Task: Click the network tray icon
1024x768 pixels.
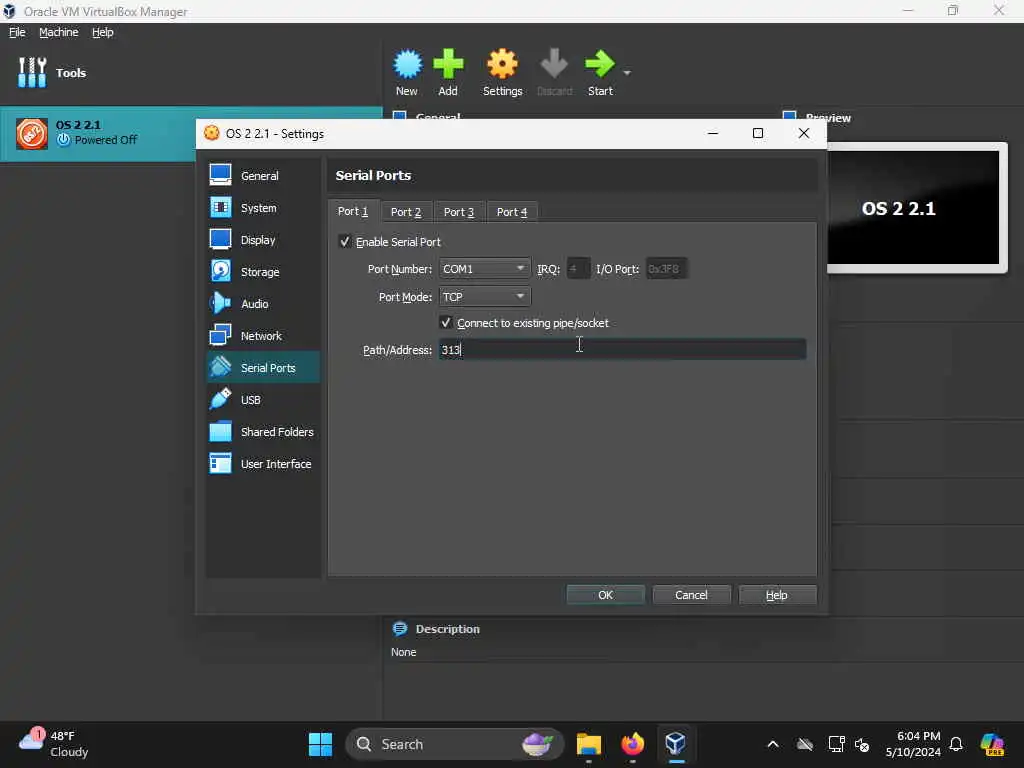Action: [836, 744]
